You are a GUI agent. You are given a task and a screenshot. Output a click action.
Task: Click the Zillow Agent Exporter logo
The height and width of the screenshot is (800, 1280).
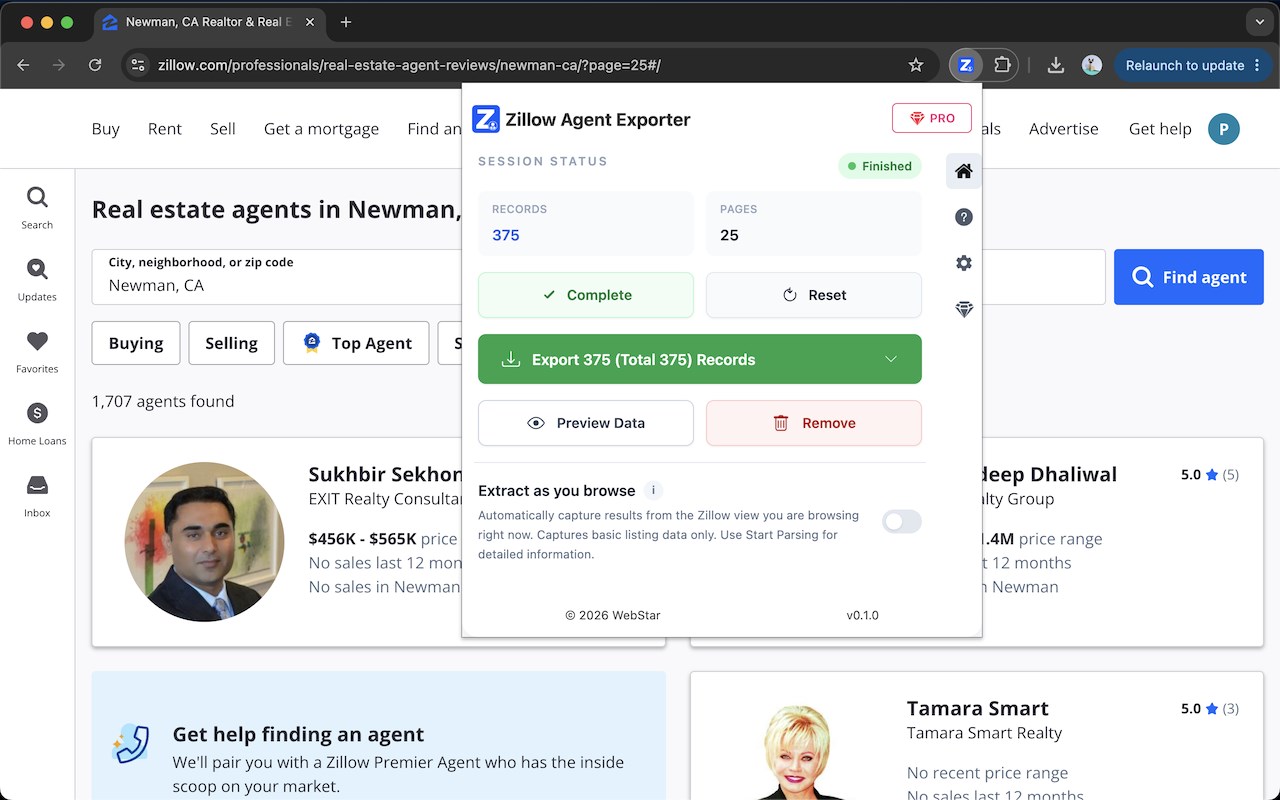[x=486, y=119]
